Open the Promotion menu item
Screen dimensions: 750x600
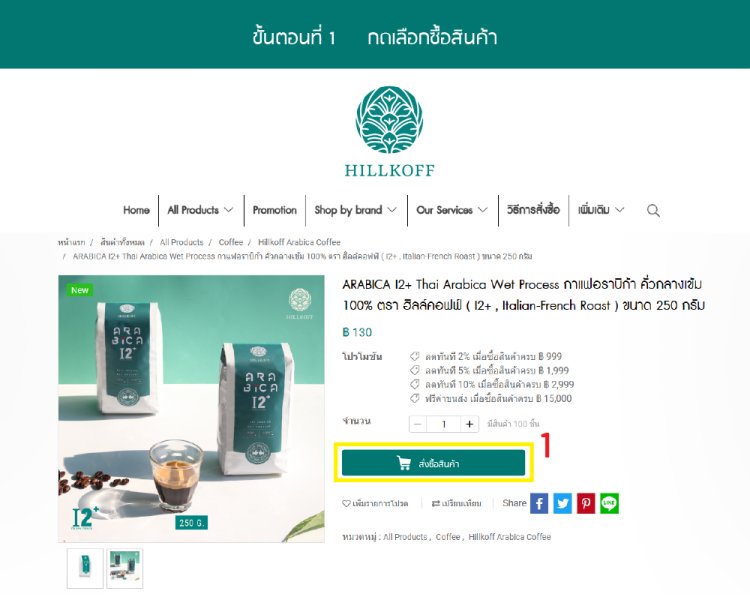click(275, 210)
